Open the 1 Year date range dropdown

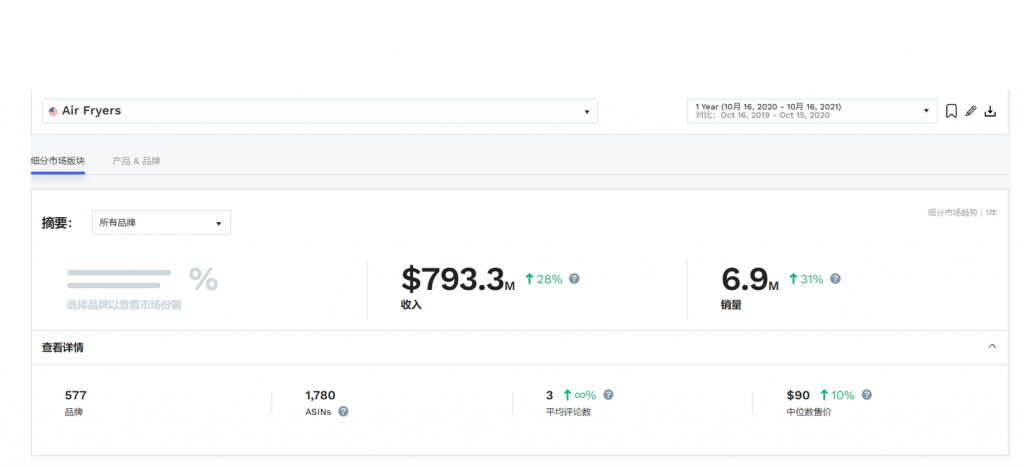click(812, 111)
